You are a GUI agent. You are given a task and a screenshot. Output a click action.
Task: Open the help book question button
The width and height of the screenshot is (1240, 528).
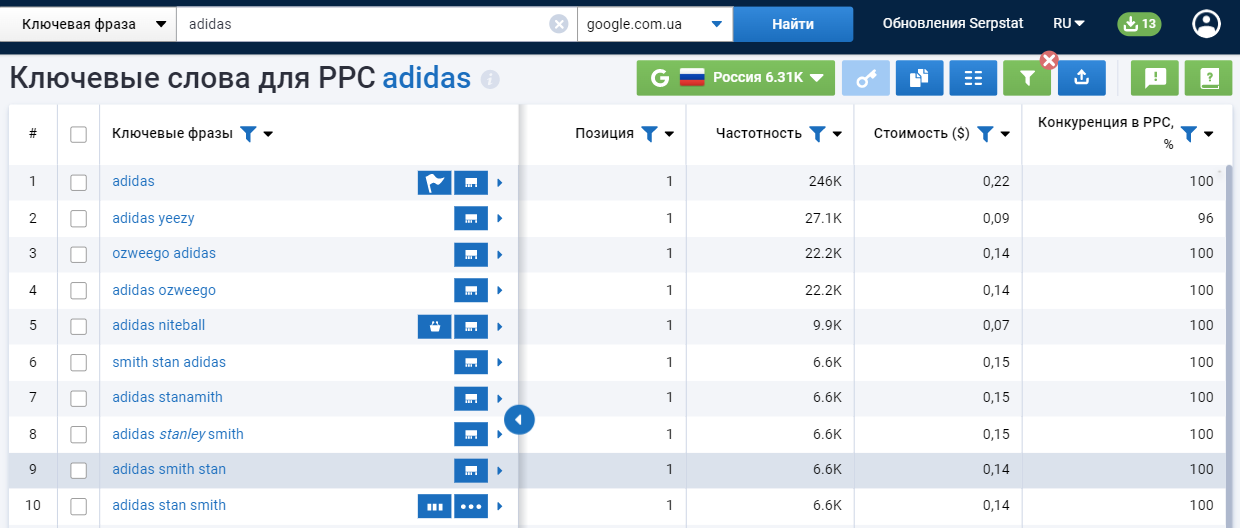(x=1208, y=78)
